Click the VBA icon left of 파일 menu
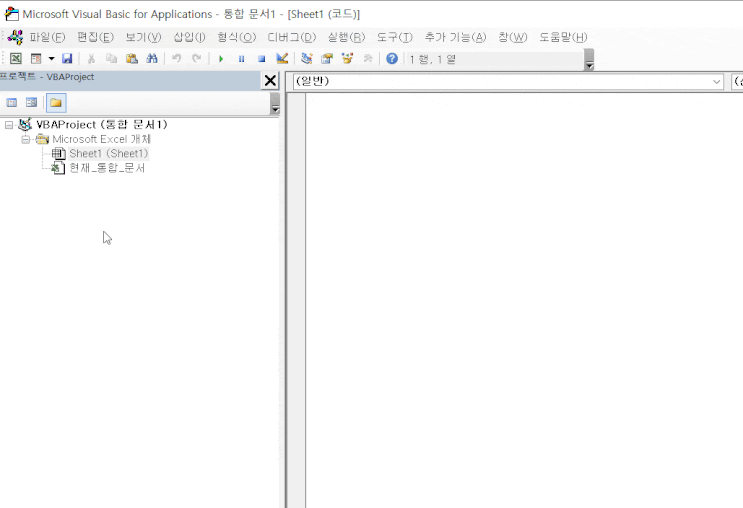The height and width of the screenshot is (508, 743). click(x=15, y=37)
